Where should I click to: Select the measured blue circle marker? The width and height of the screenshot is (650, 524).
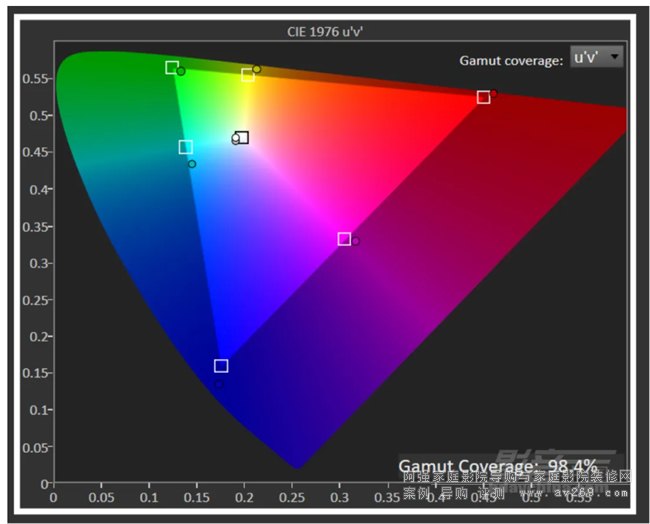(219, 384)
